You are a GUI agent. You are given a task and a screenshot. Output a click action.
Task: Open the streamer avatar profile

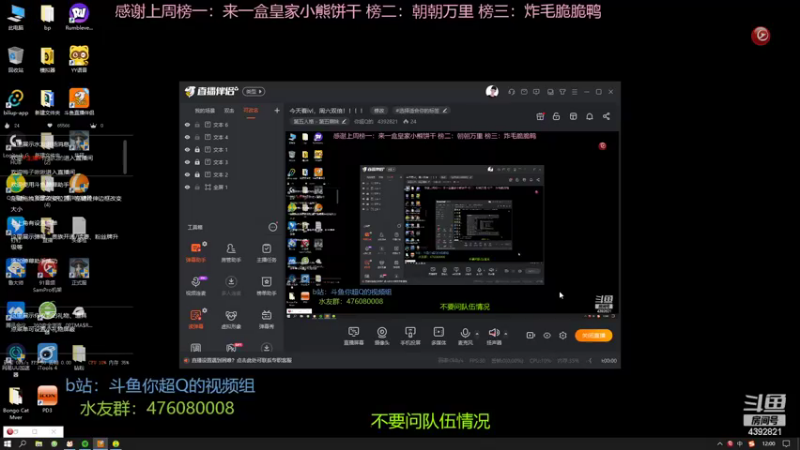pyautogui.click(x=492, y=91)
